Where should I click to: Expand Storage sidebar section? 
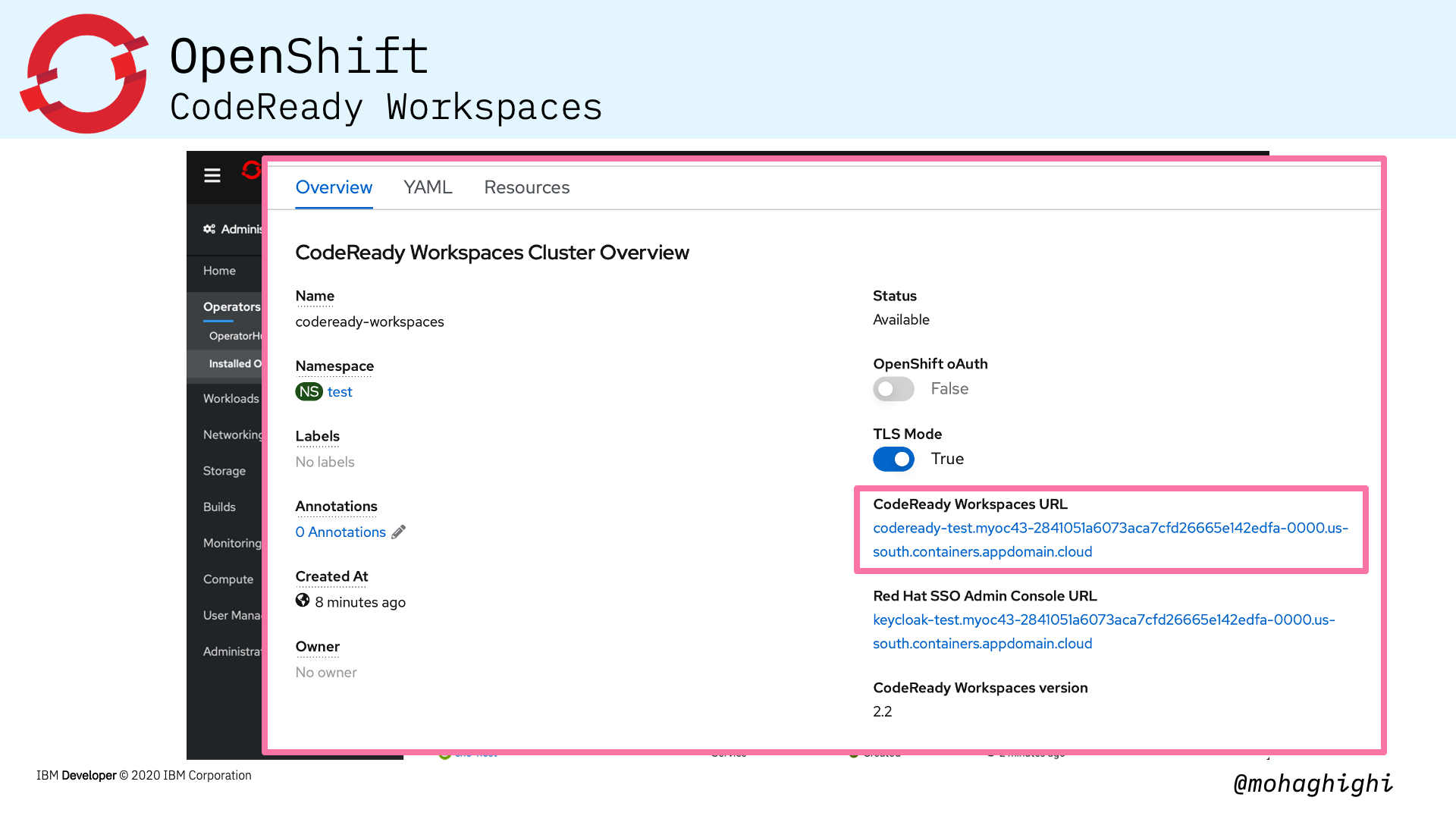pos(224,471)
